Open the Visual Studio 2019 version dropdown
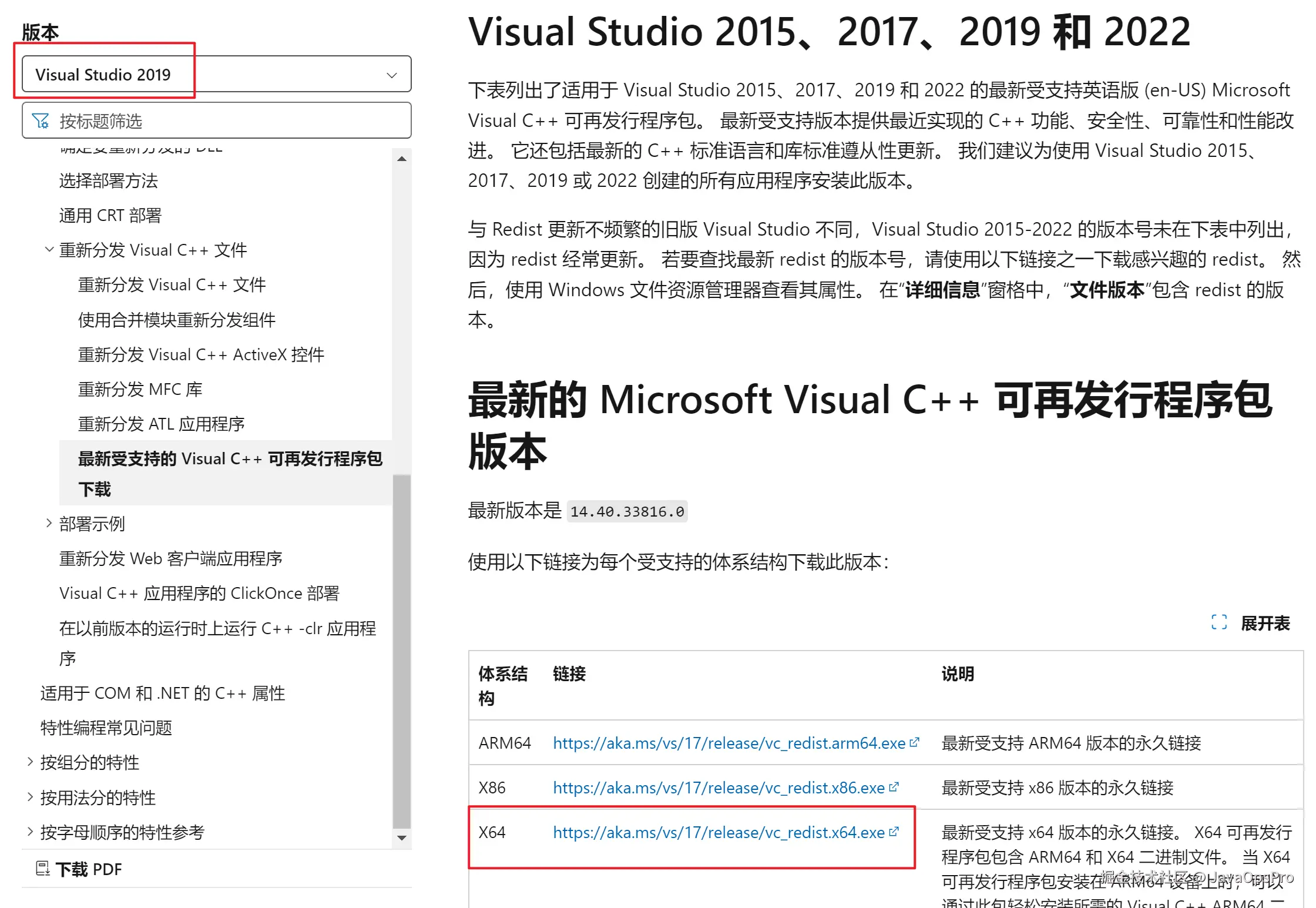Viewport: 1316px width, 908px height. [216, 75]
